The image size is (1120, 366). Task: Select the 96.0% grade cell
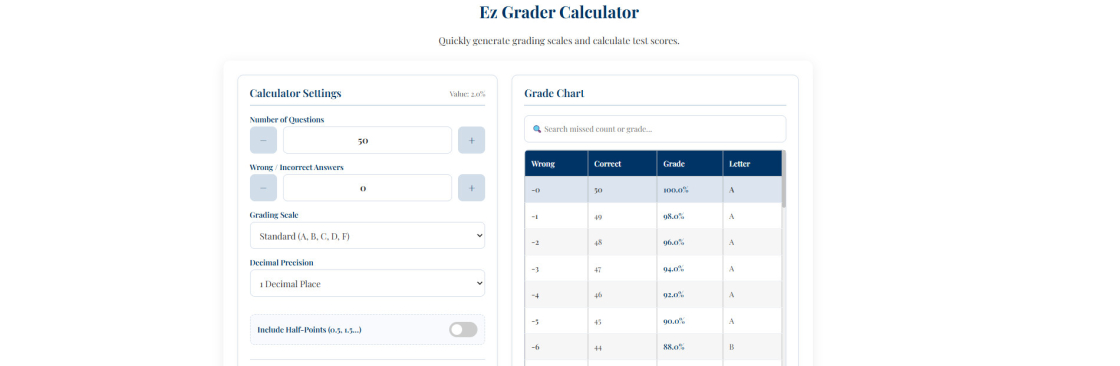pos(690,242)
